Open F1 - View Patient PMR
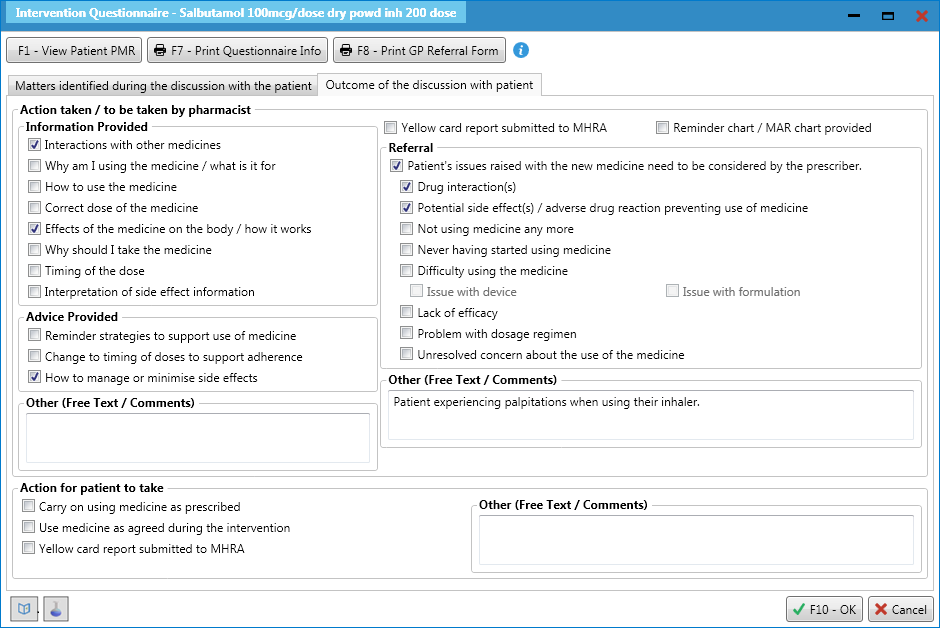The image size is (940, 628). pyautogui.click(x=73, y=49)
